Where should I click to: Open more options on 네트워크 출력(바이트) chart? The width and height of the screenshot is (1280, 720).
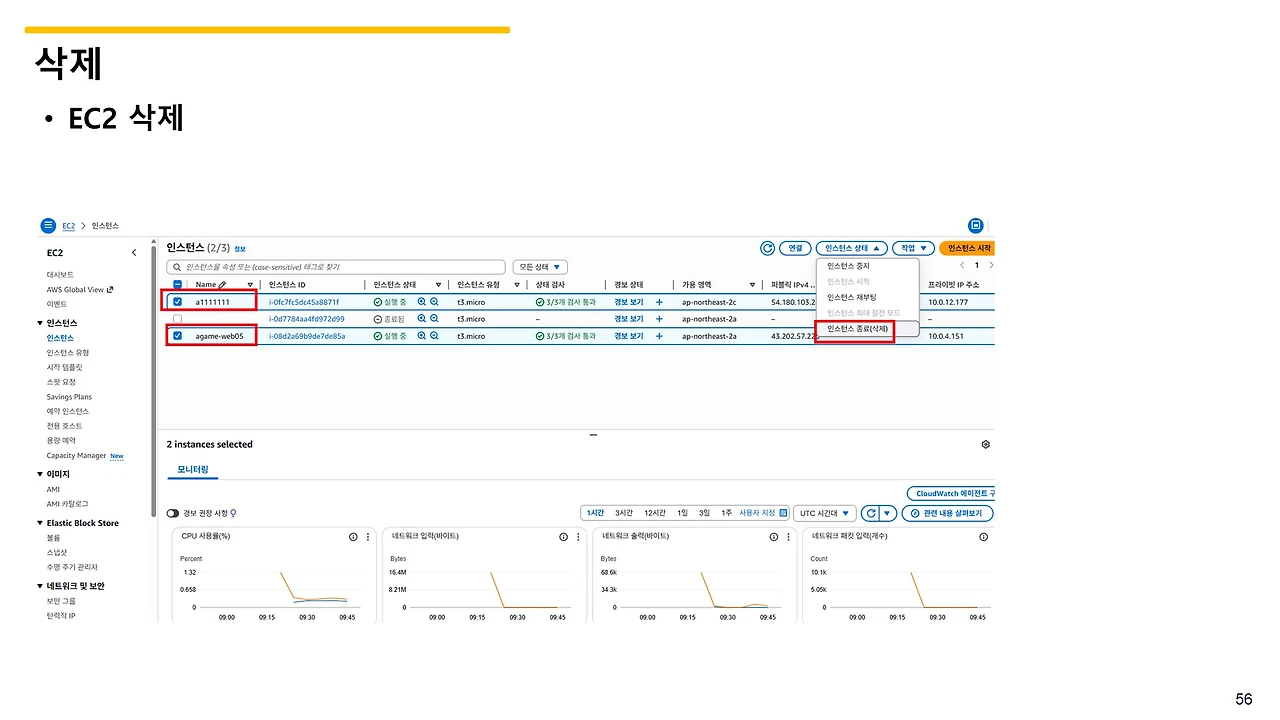coord(787,537)
